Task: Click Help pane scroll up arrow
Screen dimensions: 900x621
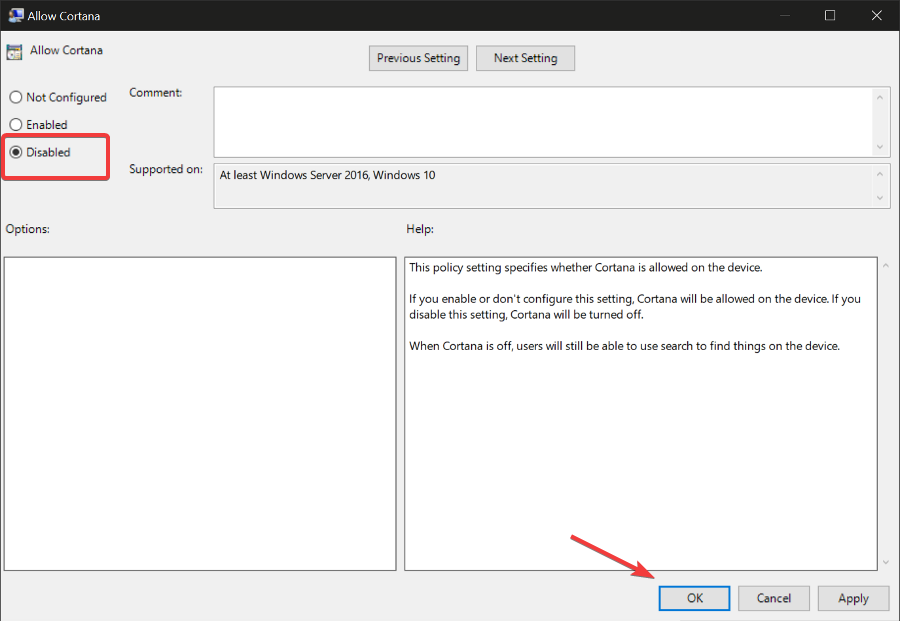Action: pyautogui.click(x=886, y=266)
